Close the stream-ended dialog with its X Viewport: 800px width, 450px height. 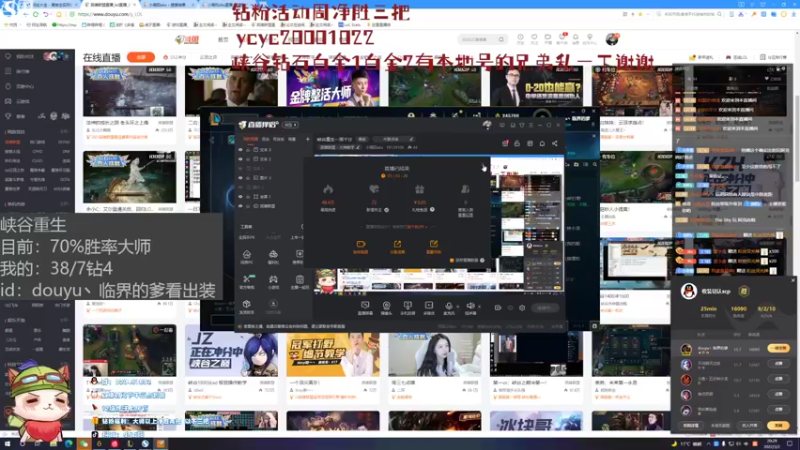point(483,167)
